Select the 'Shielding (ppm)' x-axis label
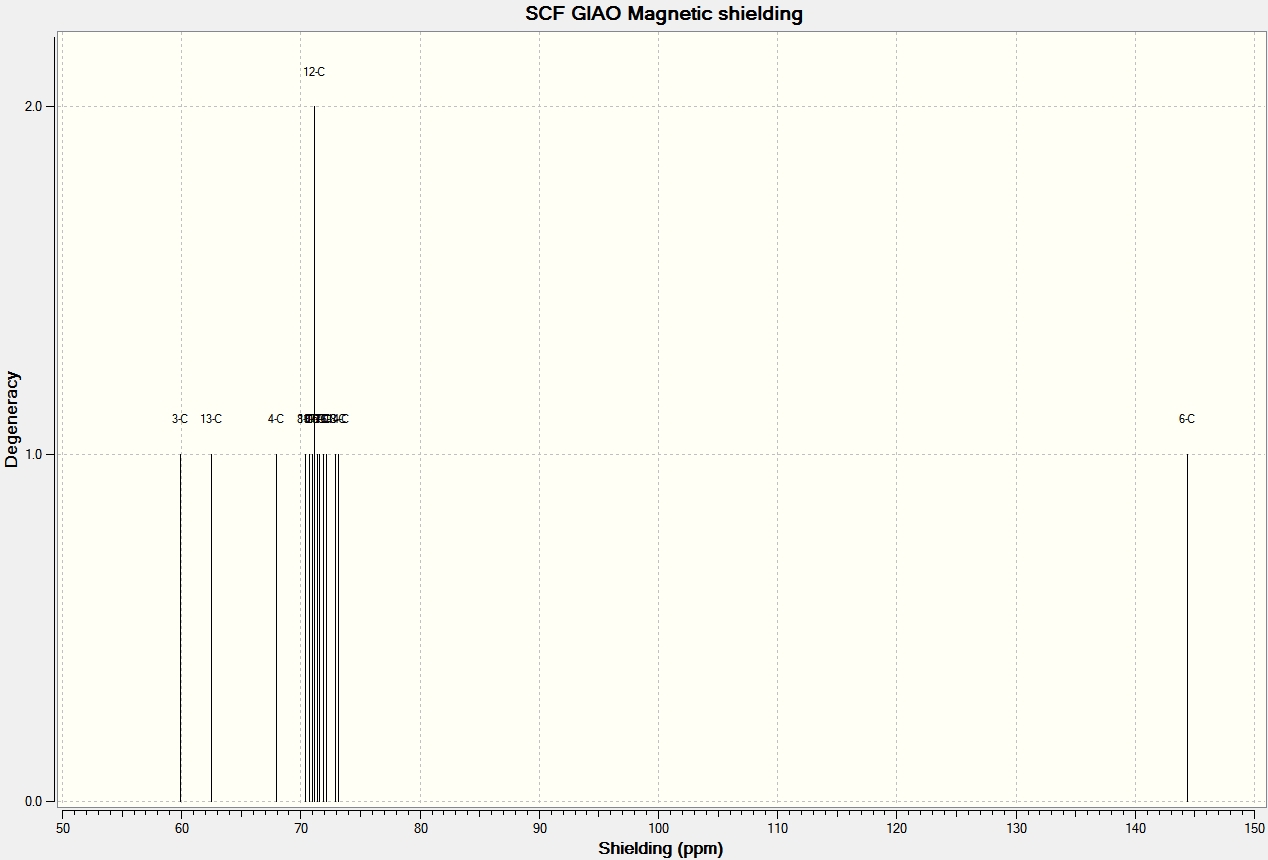The height and width of the screenshot is (860, 1268). pyautogui.click(x=660, y=849)
